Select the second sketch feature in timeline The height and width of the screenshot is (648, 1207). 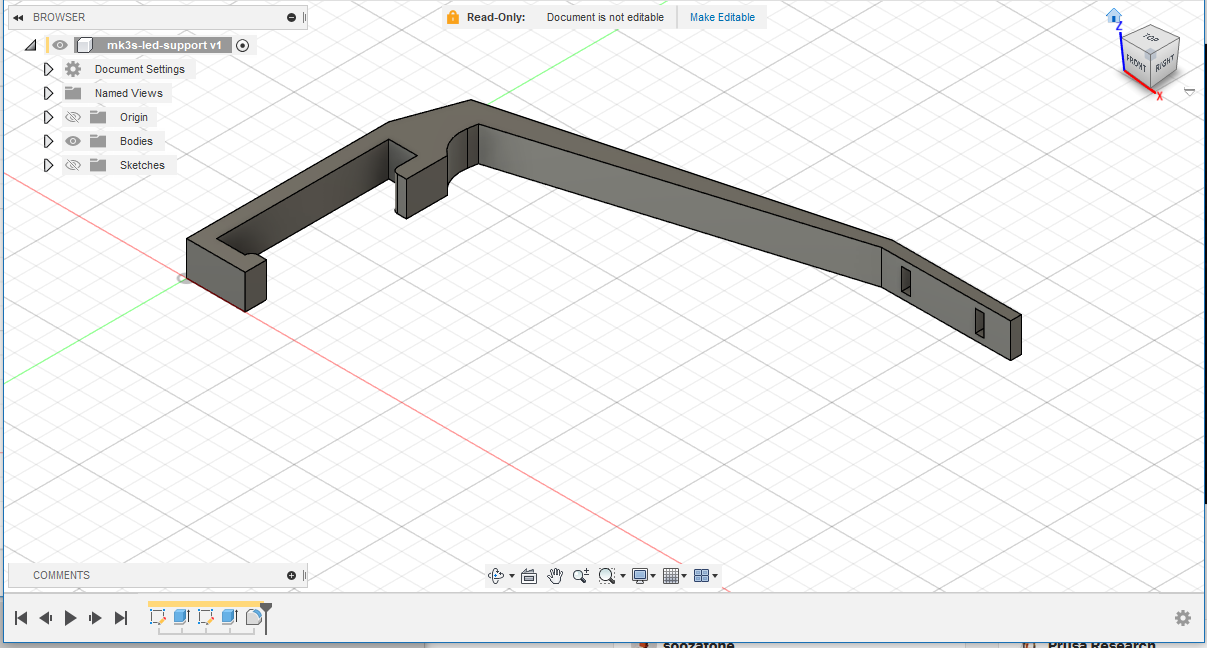tap(206, 617)
